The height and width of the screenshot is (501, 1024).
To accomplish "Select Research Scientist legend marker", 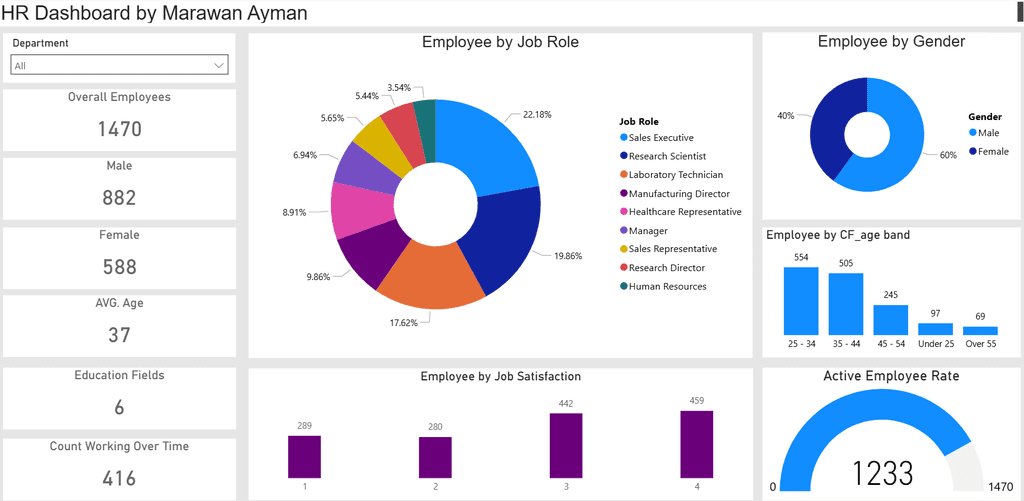I will coord(624,156).
